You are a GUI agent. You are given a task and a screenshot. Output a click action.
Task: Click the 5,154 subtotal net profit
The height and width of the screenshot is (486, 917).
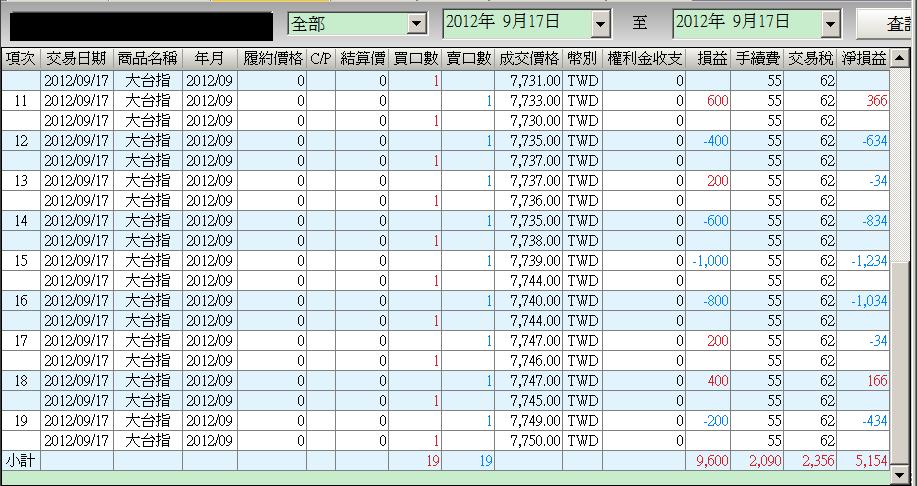coord(871,461)
